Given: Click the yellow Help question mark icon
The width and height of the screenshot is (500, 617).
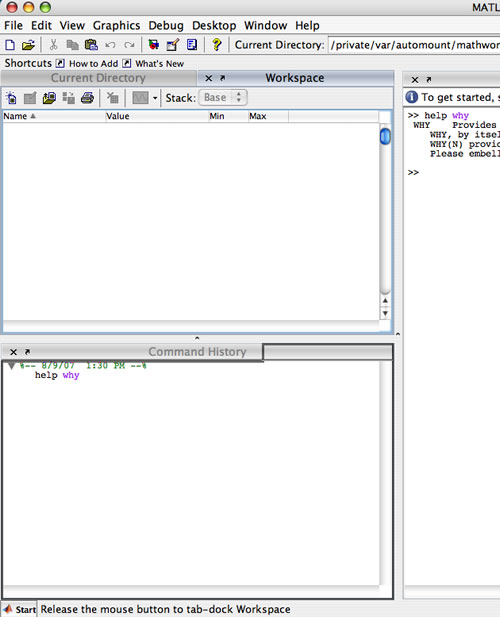Looking at the screenshot, I should (216, 45).
